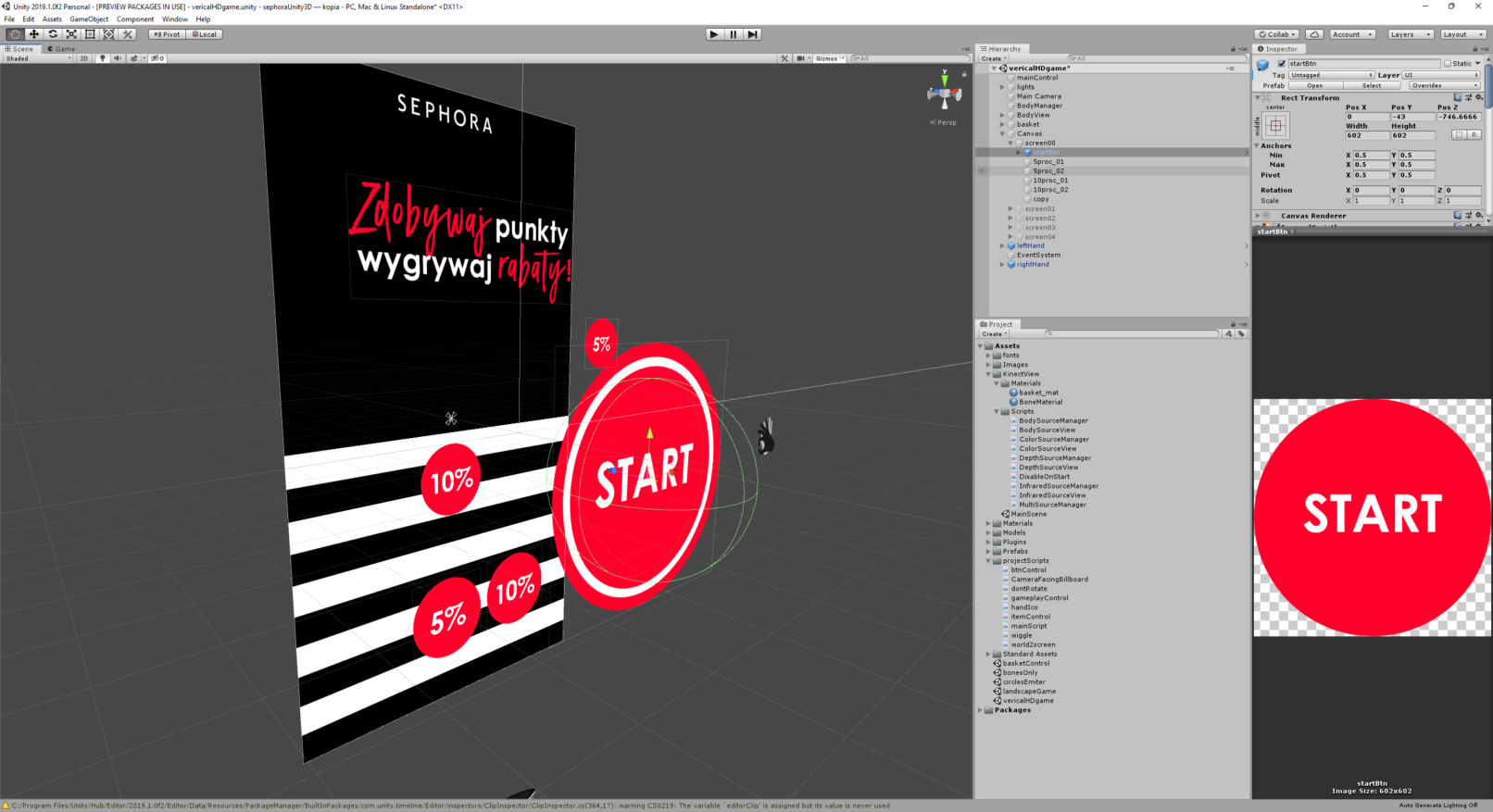Expand the screen01 hierarchy item

(1010, 209)
